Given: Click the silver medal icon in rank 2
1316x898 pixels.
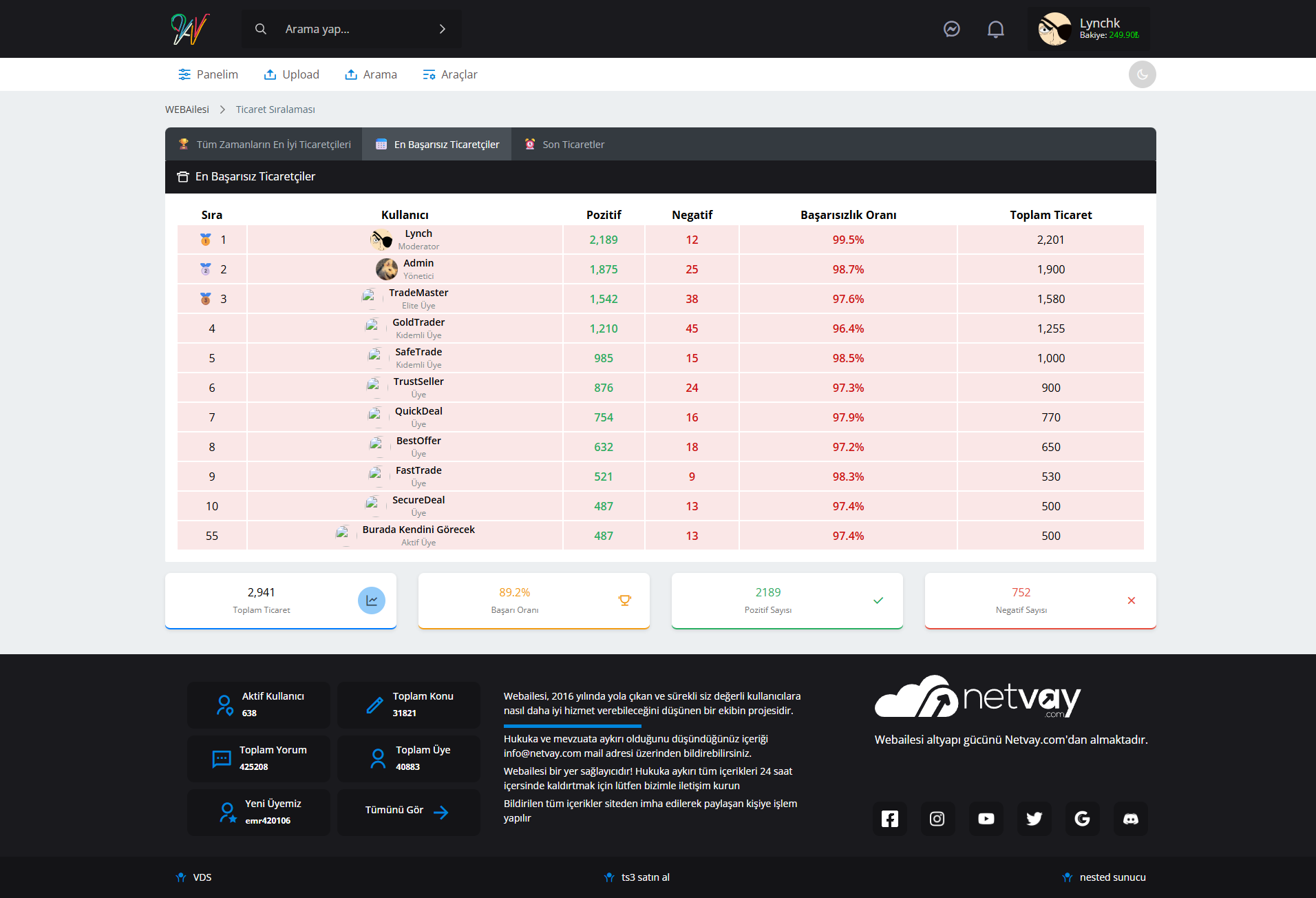Looking at the screenshot, I should (205, 269).
